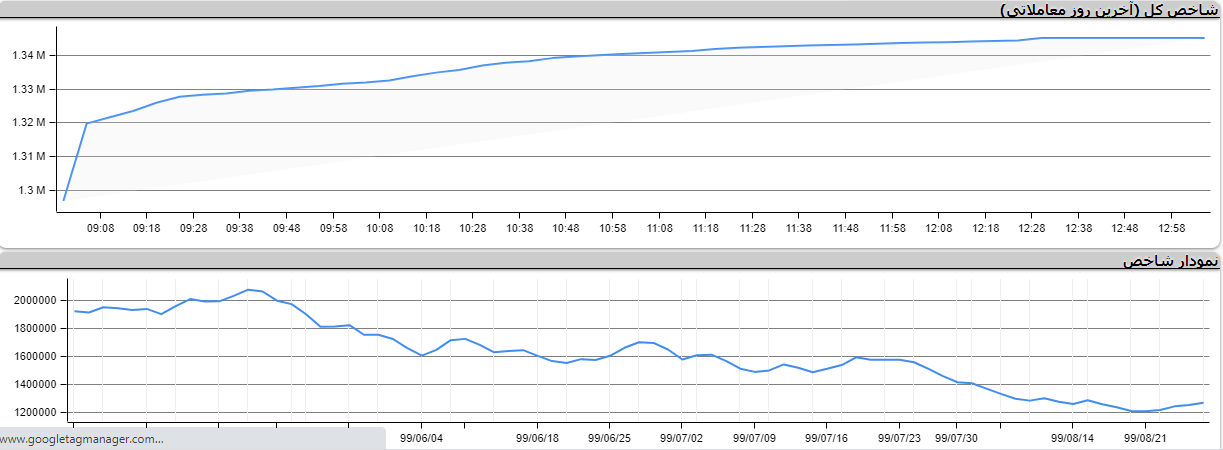The image size is (1223, 450).
Task: Click the 'نمودار شاخص' chart header
Action: coord(1170,261)
